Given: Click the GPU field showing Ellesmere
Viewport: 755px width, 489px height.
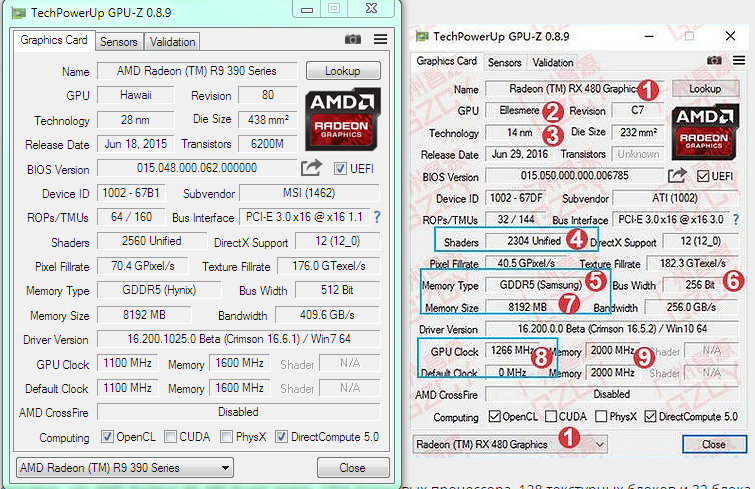Looking at the screenshot, I should tap(520, 110).
